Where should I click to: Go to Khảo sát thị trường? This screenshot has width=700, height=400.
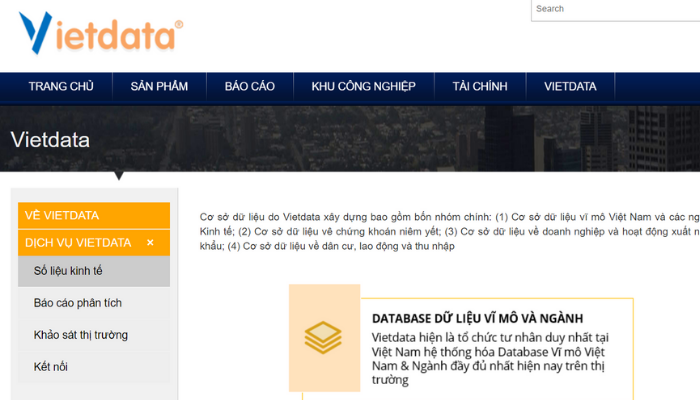(x=94, y=335)
